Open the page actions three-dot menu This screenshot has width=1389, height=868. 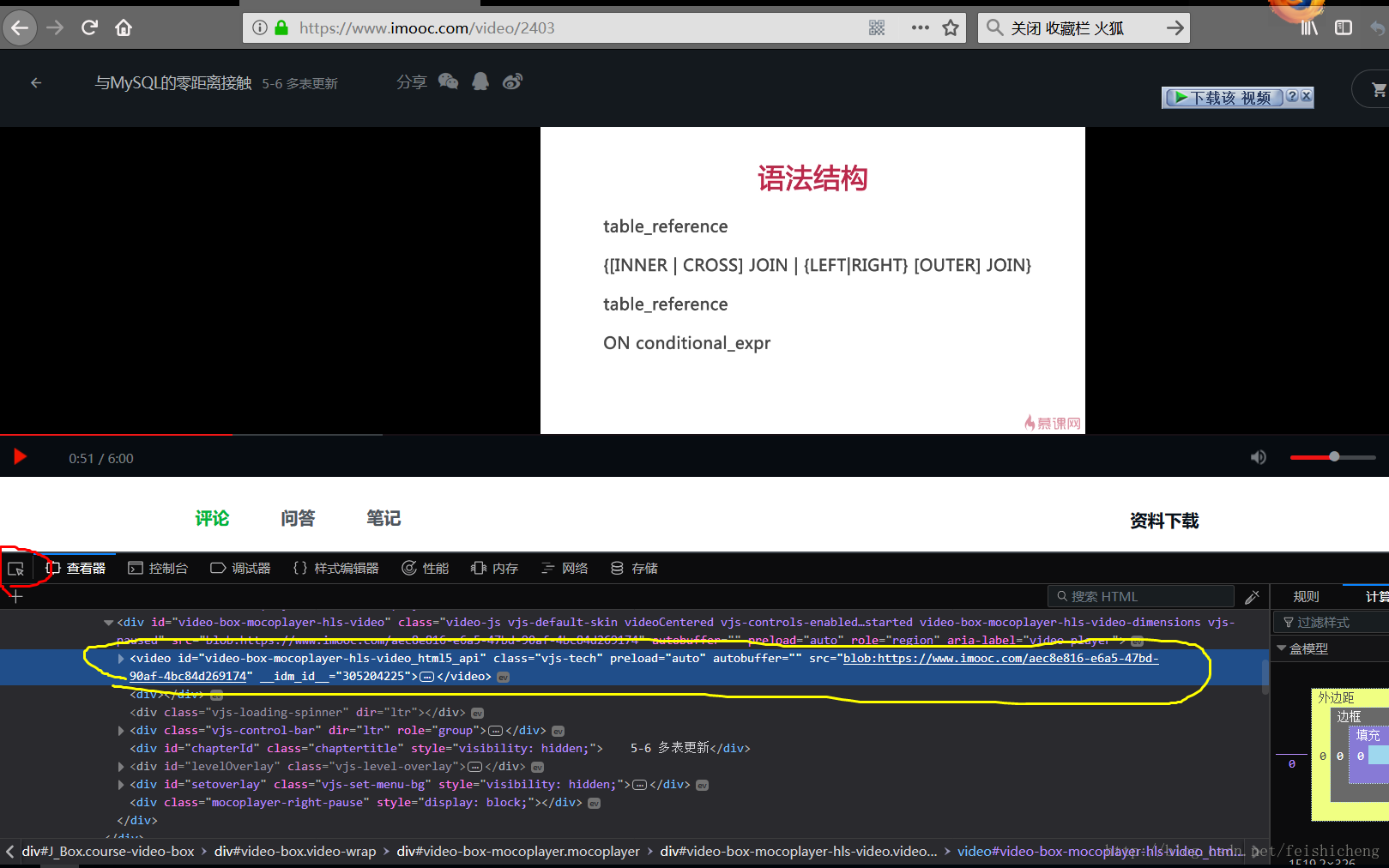[921, 27]
